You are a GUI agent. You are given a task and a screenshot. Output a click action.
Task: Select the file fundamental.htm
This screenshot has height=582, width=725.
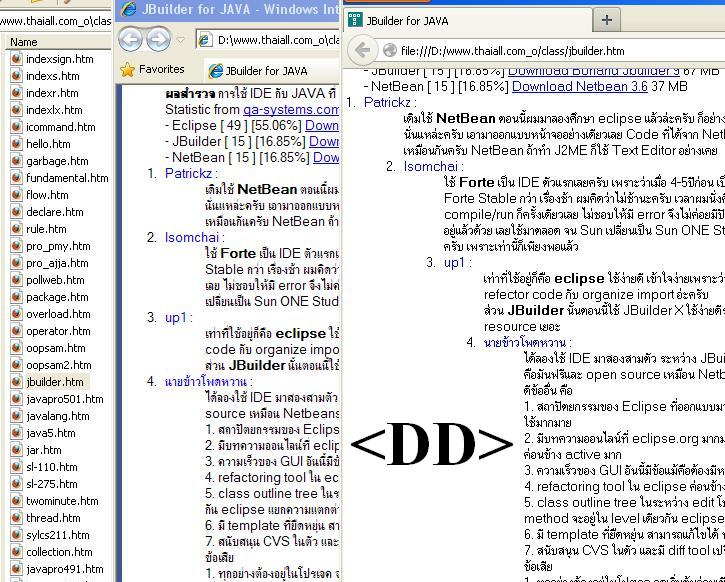(x=67, y=178)
